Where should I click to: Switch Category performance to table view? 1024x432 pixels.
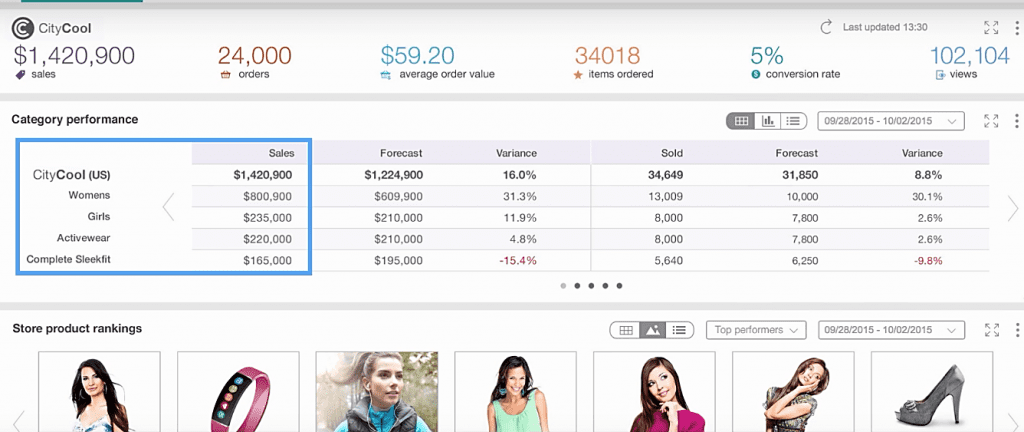pyautogui.click(x=741, y=121)
